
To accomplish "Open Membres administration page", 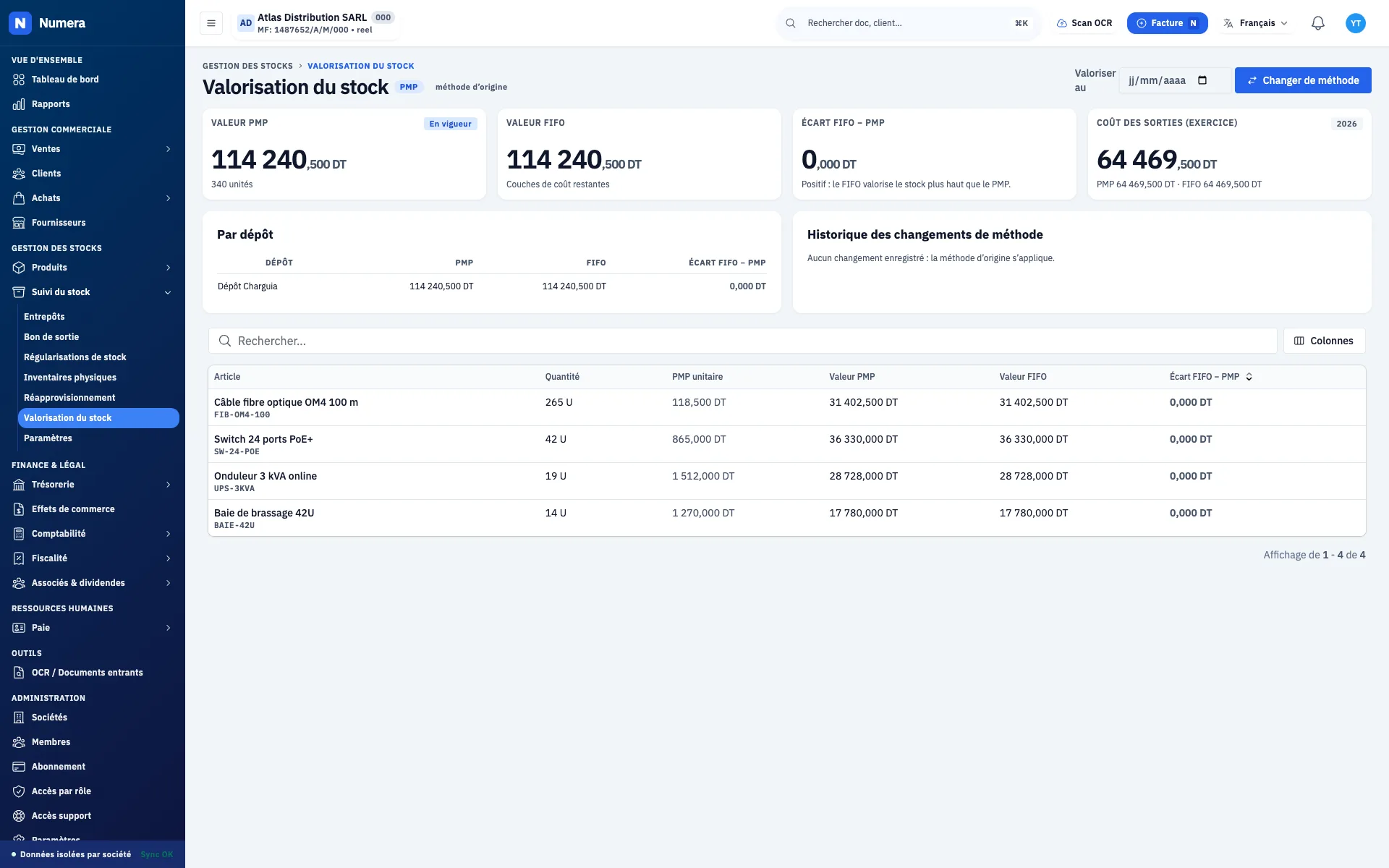I will 93,742.
